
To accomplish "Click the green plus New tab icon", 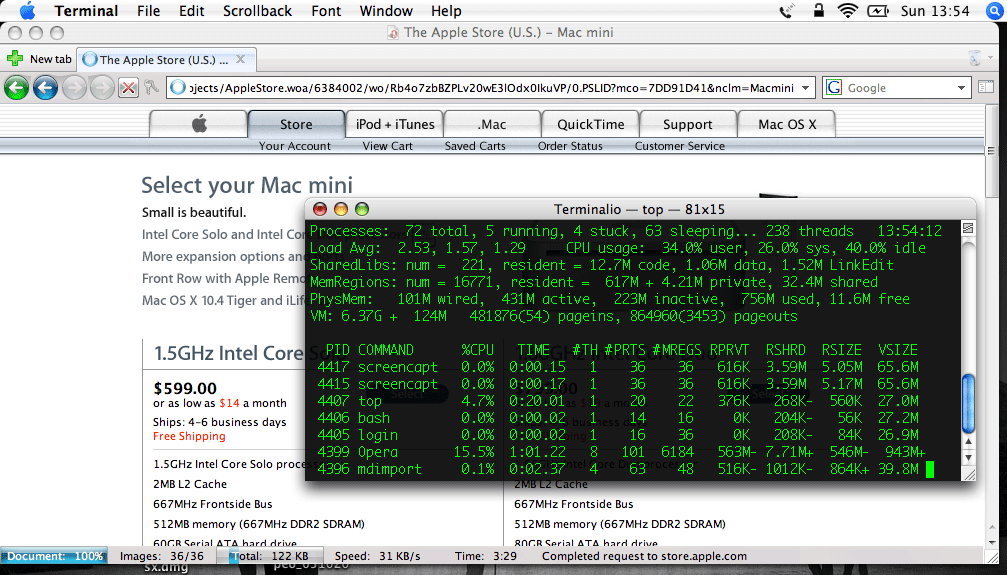I will pyautogui.click(x=15, y=59).
